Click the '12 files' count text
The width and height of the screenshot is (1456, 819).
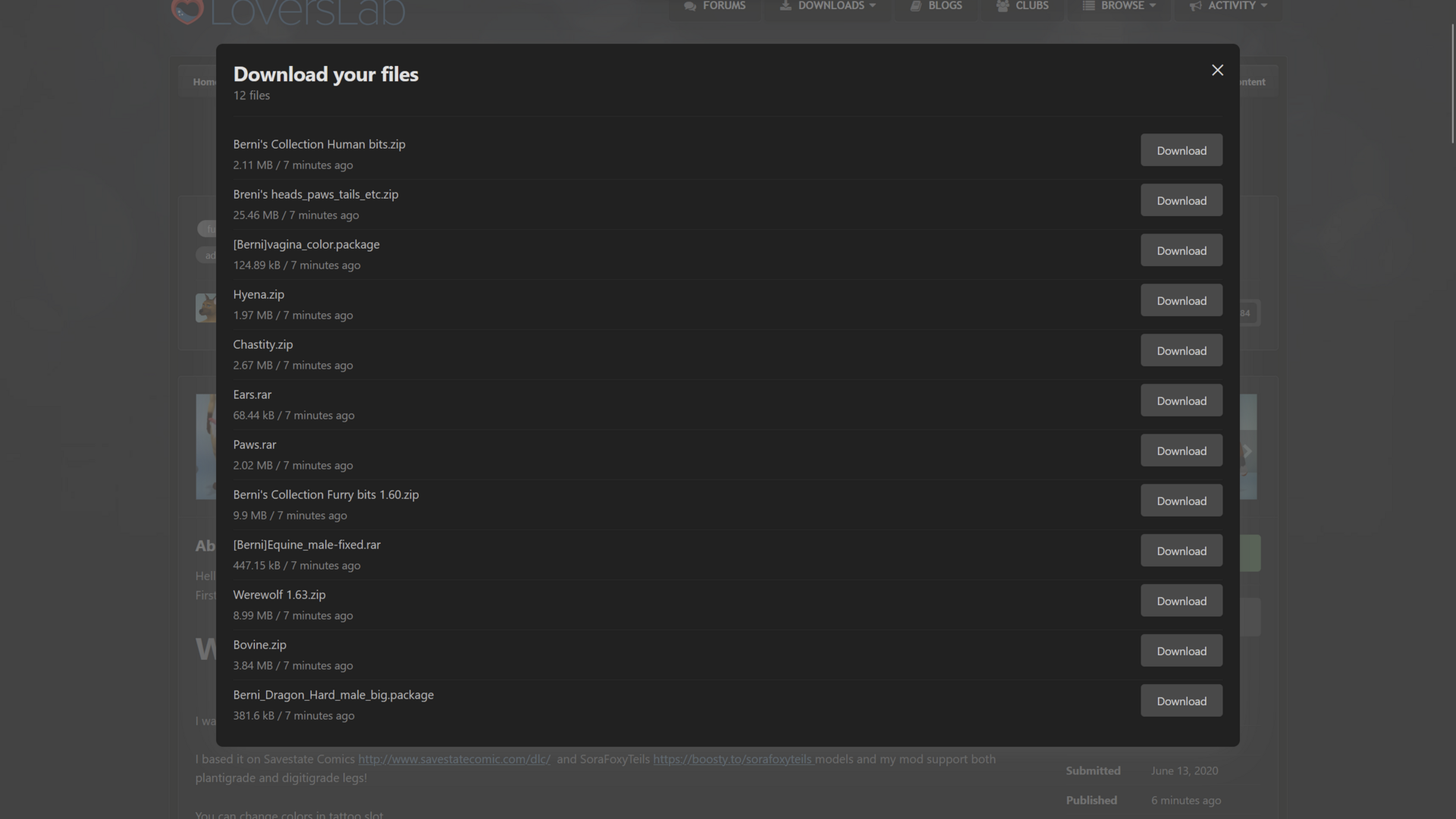click(x=251, y=96)
